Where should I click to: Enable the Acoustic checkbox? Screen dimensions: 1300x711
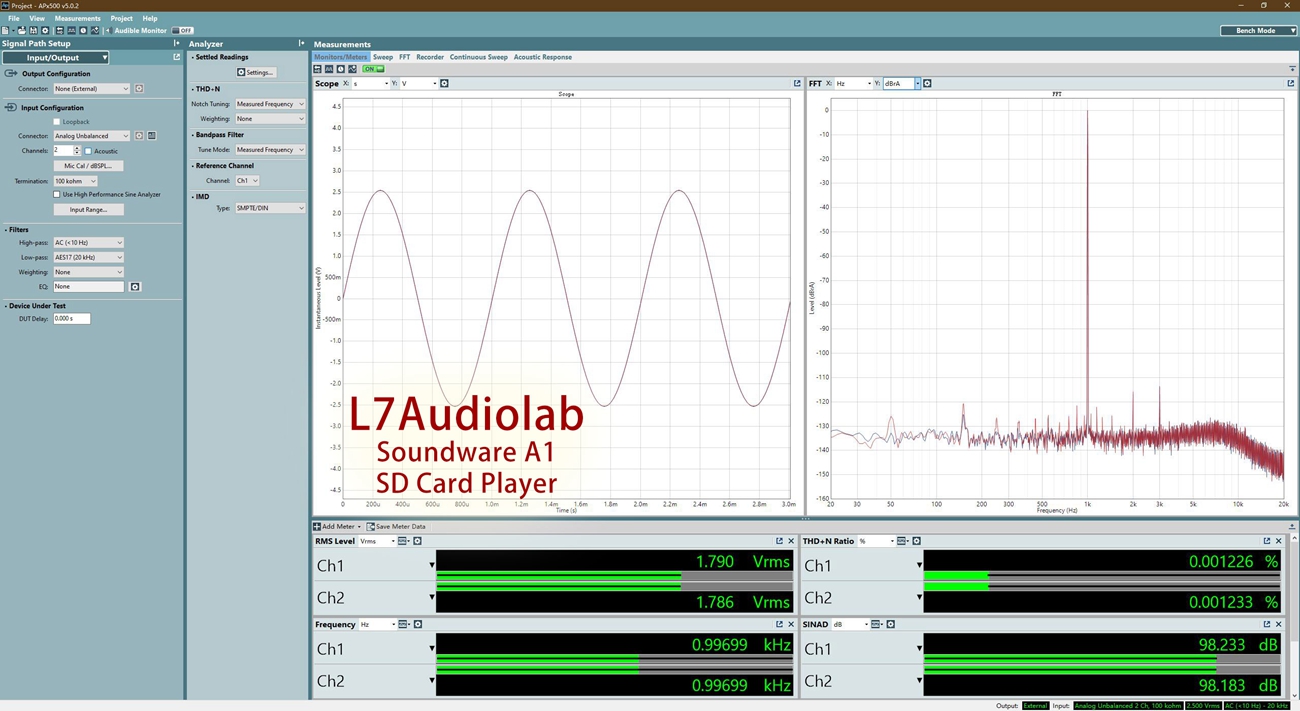coord(89,151)
